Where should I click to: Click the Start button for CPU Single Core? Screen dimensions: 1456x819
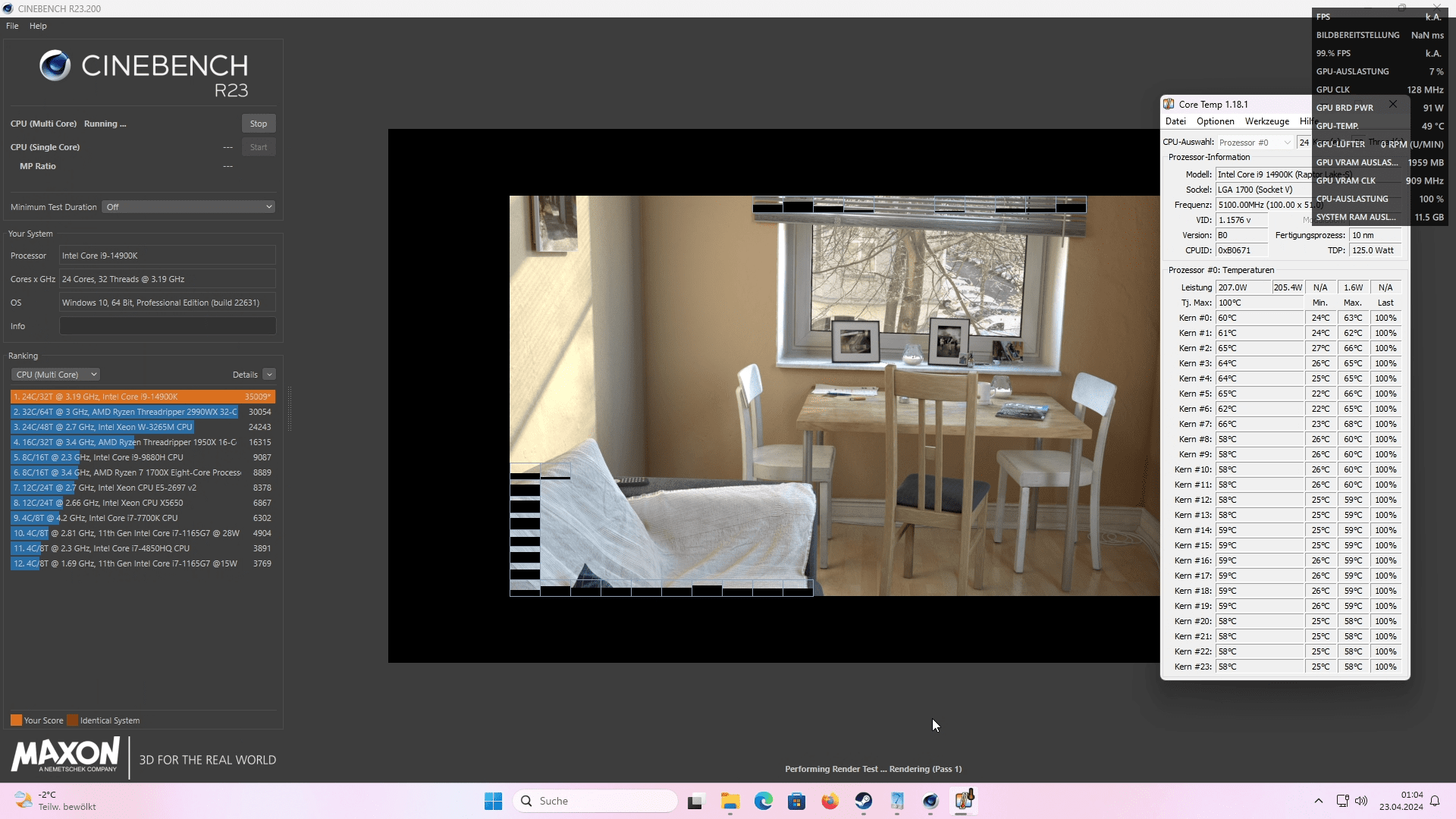tap(258, 147)
